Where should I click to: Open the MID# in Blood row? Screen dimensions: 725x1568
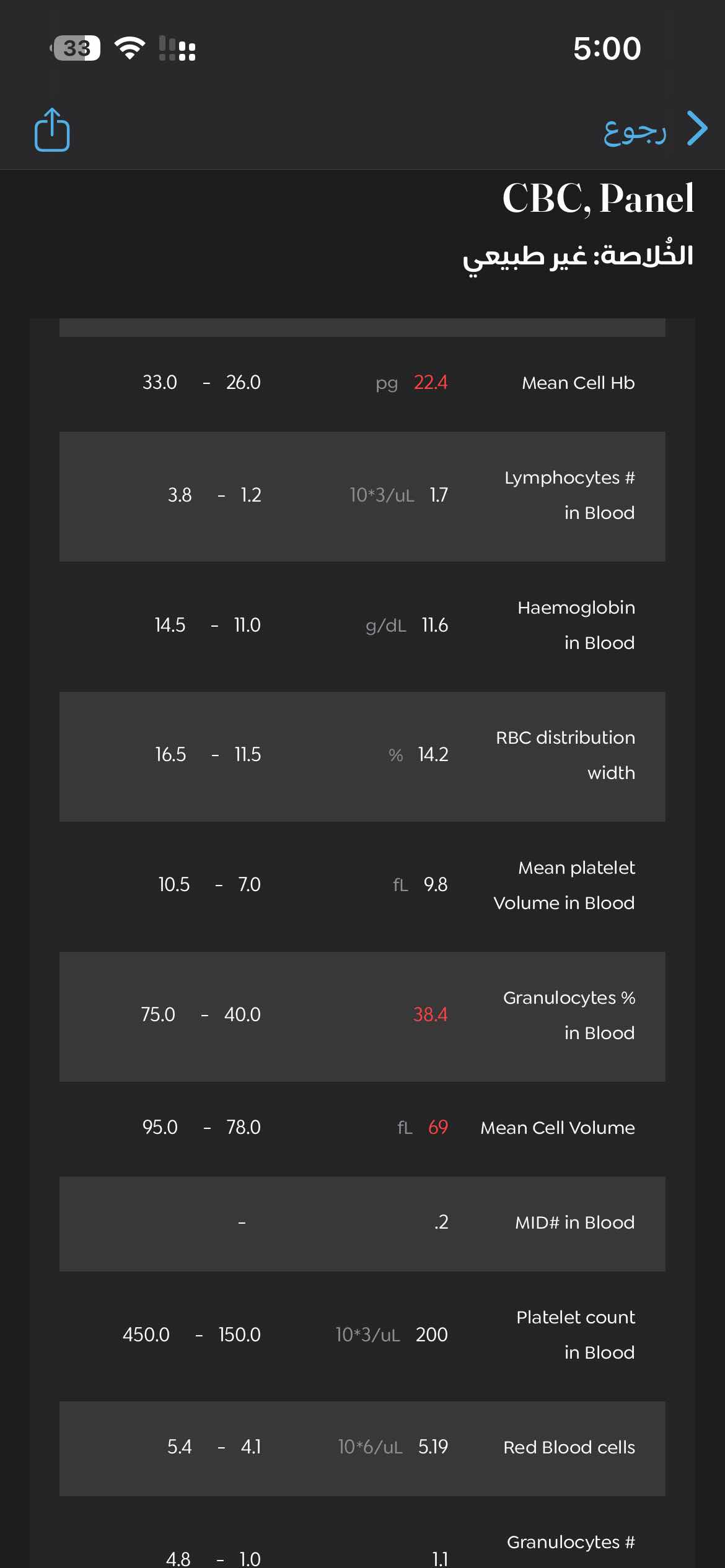click(x=362, y=1224)
